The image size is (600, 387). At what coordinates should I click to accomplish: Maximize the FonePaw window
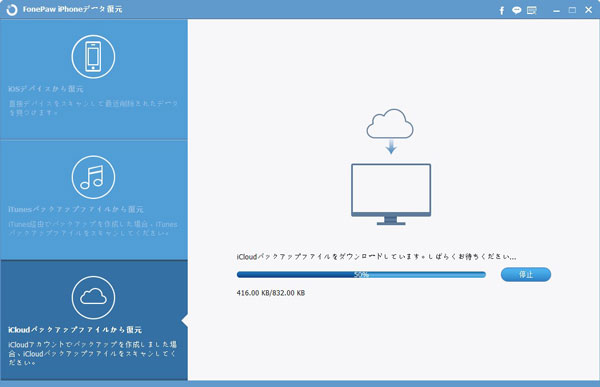tap(572, 10)
